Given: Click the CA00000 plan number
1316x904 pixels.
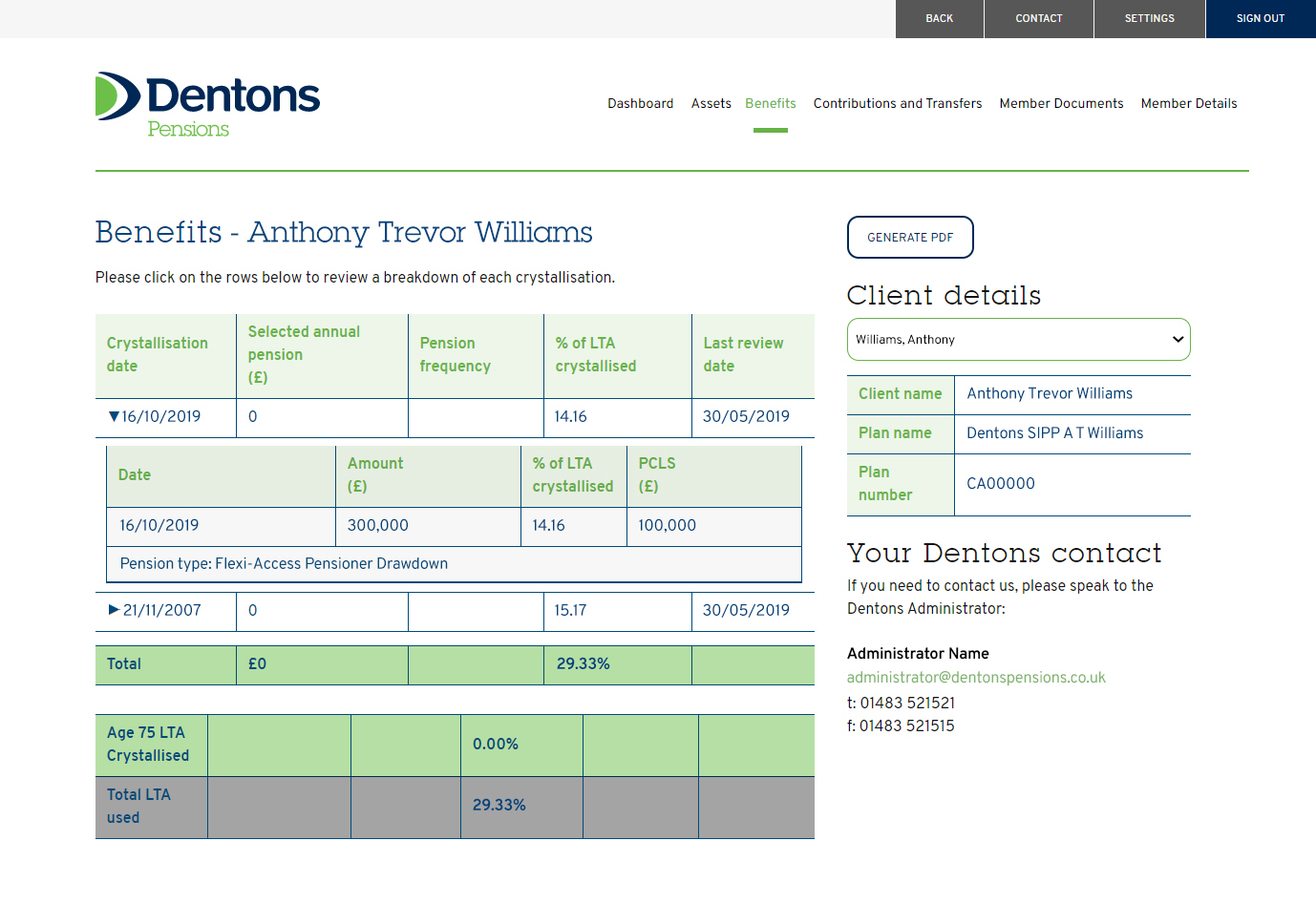Looking at the screenshot, I should point(1001,483).
